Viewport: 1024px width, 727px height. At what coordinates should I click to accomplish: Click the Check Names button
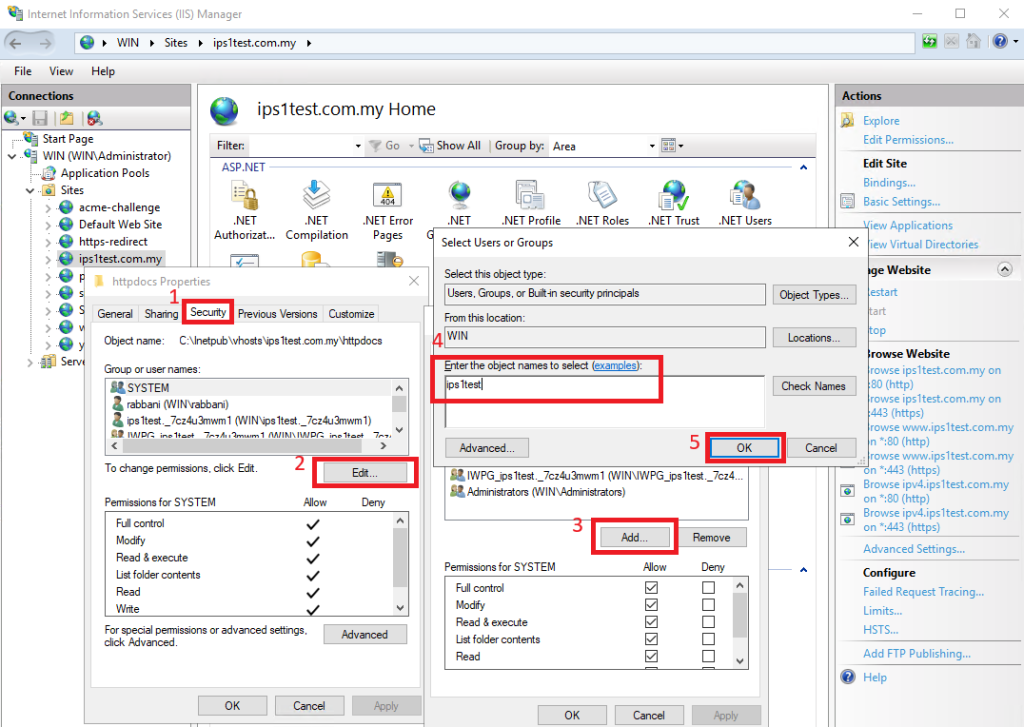(815, 385)
